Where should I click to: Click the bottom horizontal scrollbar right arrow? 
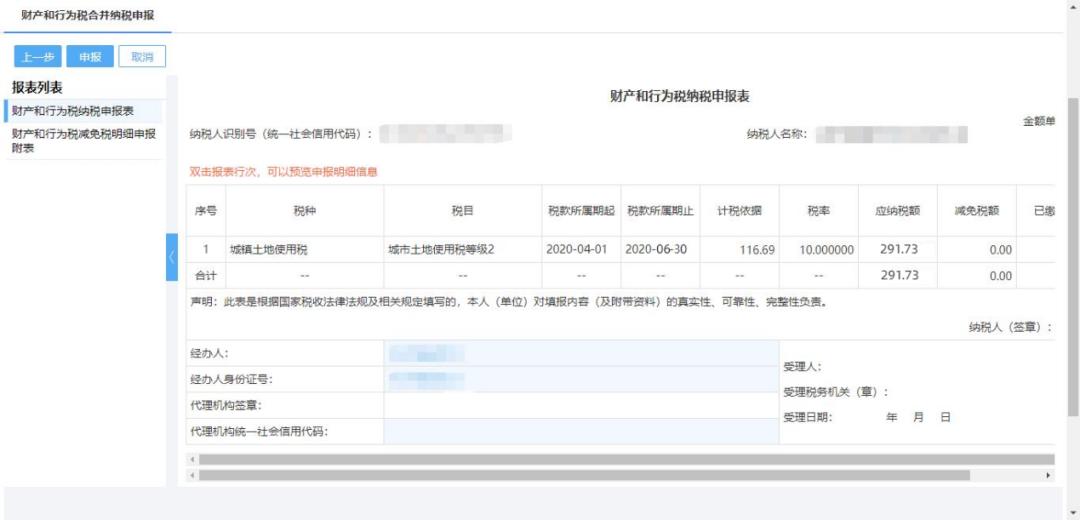(1048, 475)
